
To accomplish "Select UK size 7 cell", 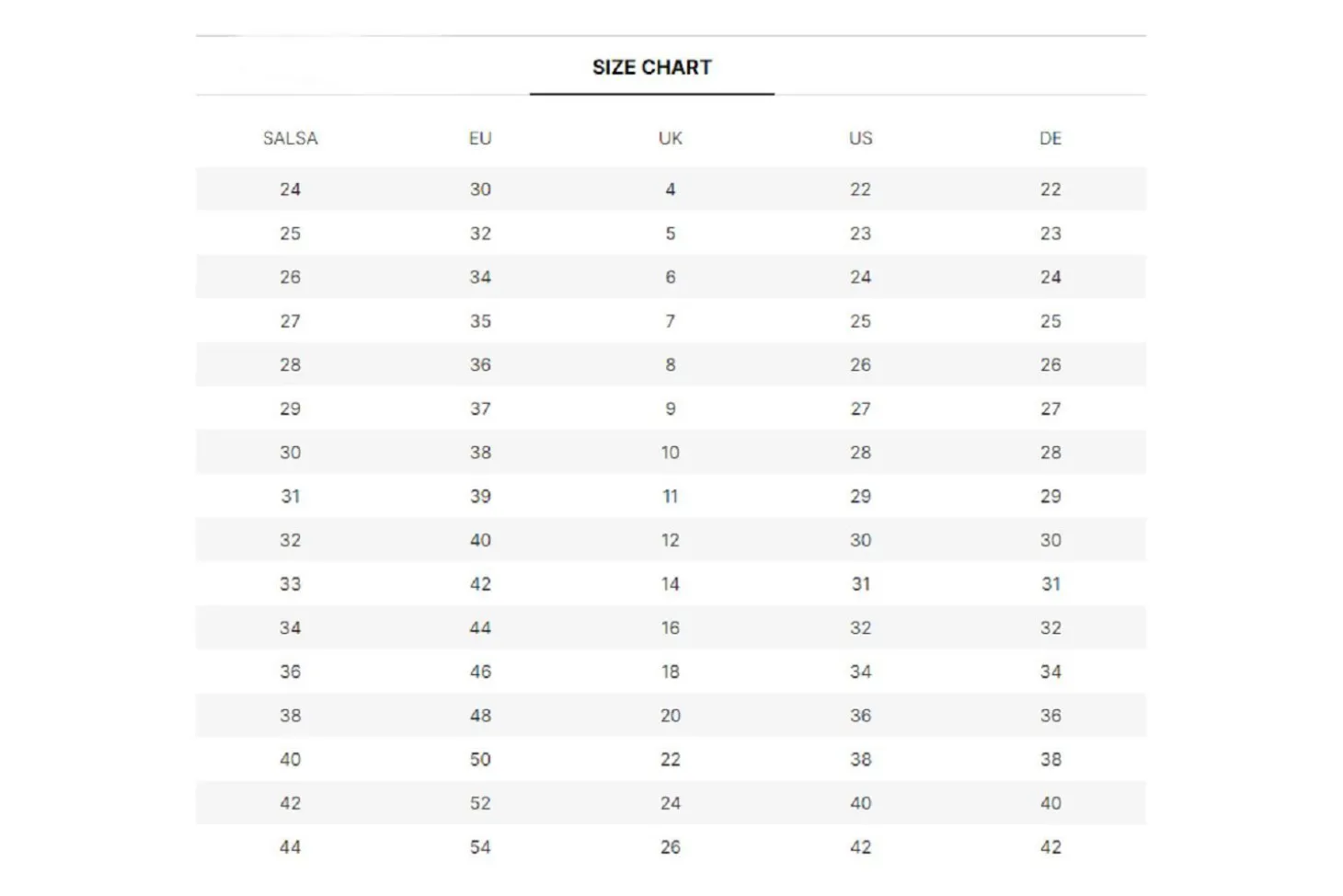I will coord(671,321).
